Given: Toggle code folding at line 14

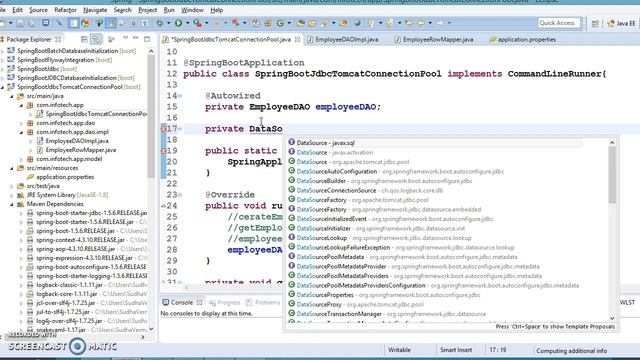Looking at the screenshot, I should pyautogui.click(x=180, y=96).
